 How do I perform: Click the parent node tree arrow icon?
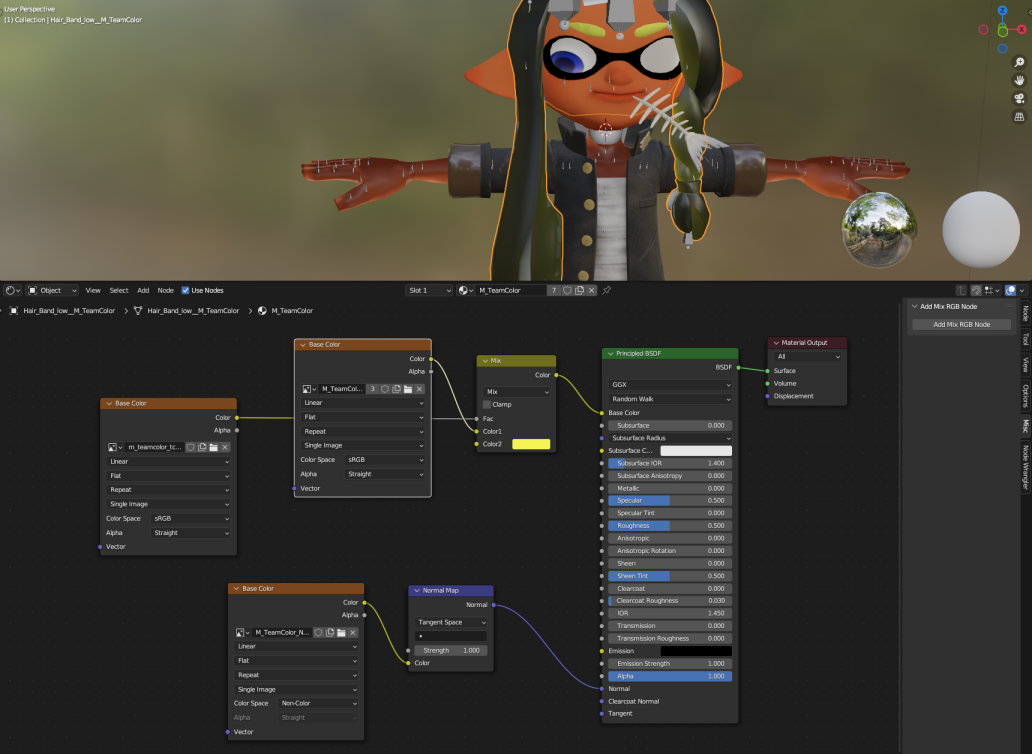point(961,290)
